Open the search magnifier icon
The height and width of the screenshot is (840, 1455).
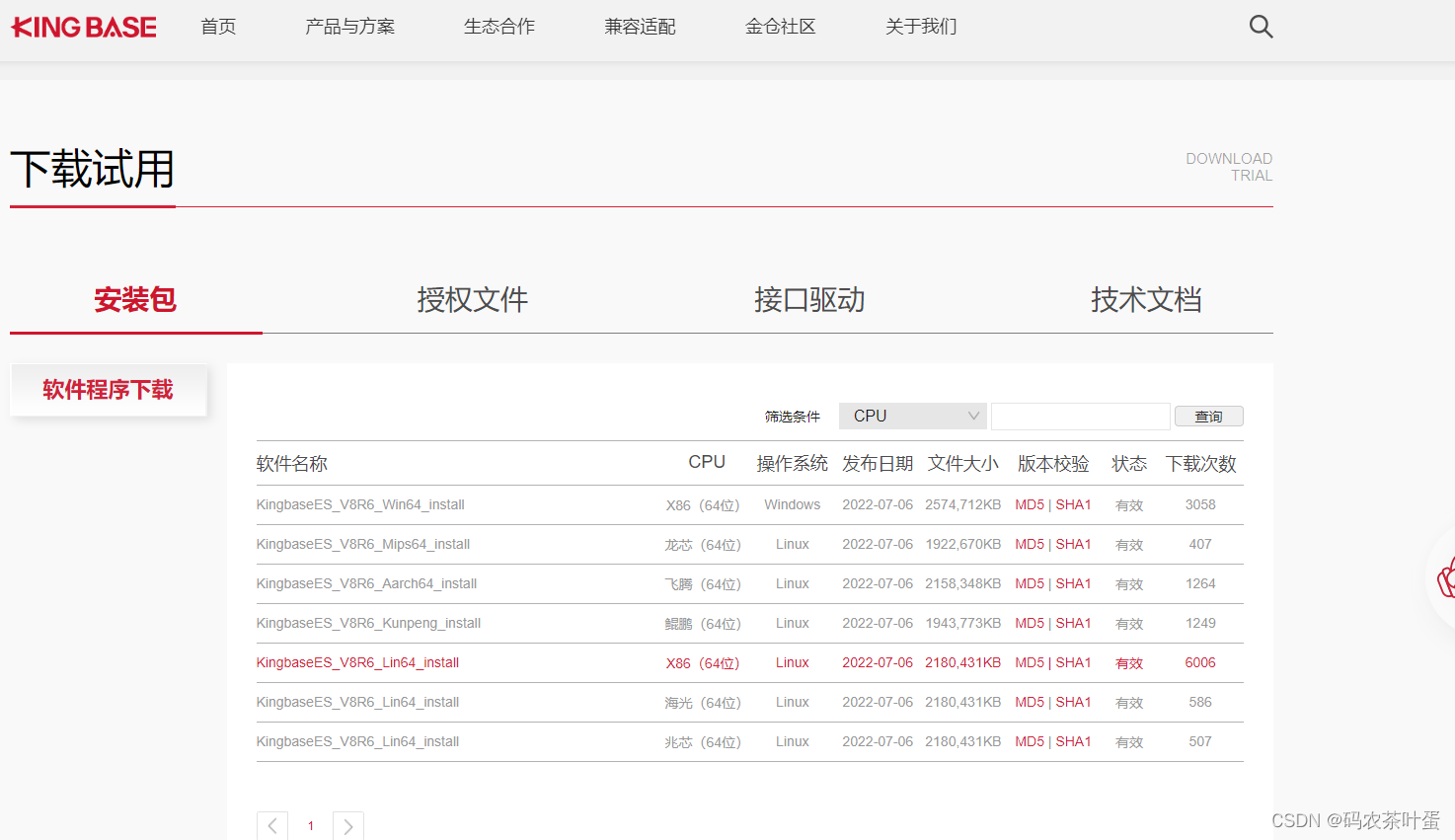[1261, 27]
